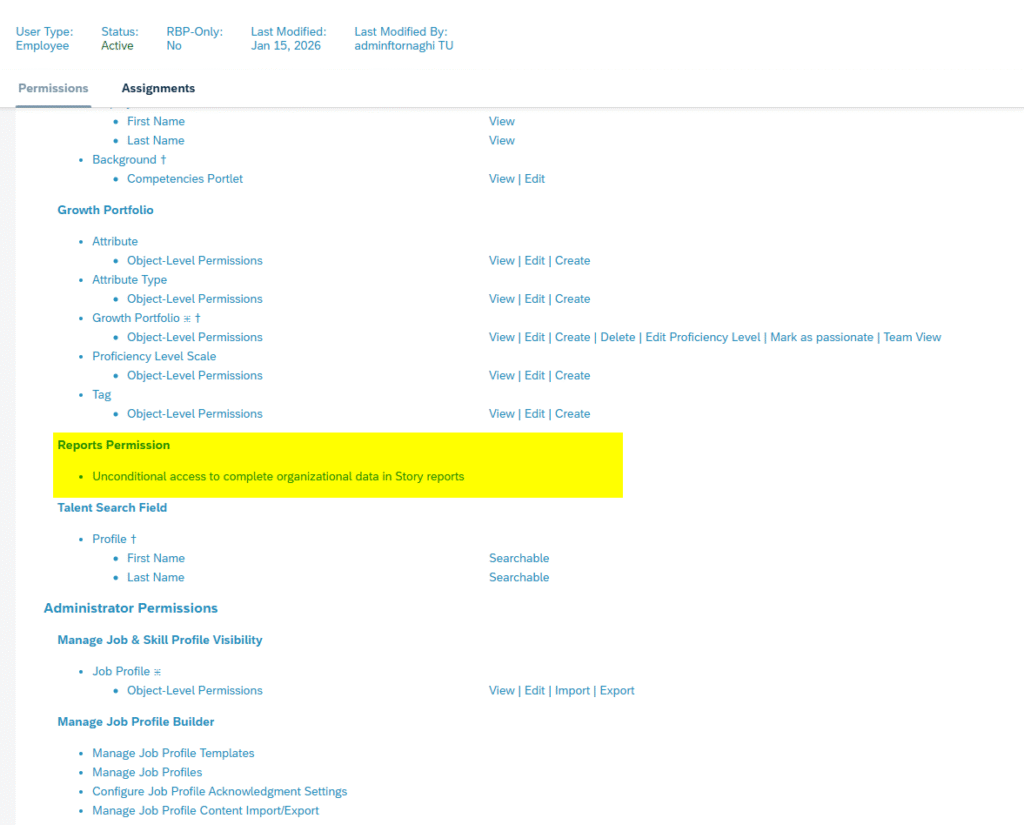The image size is (1024, 825).
Task: Click the Attribute Type list item
Action: click(x=129, y=280)
